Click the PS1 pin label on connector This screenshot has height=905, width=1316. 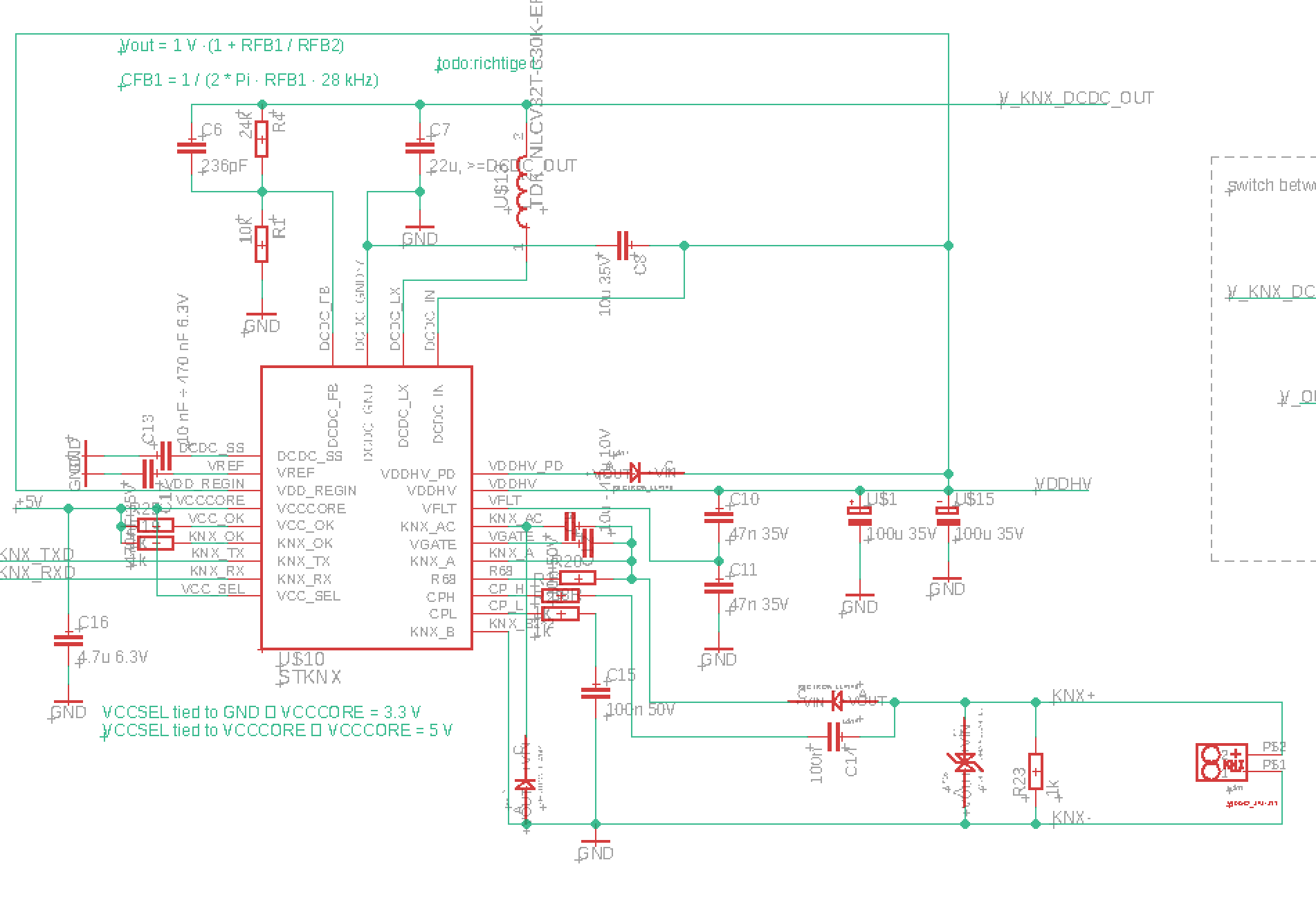tap(1274, 765)
